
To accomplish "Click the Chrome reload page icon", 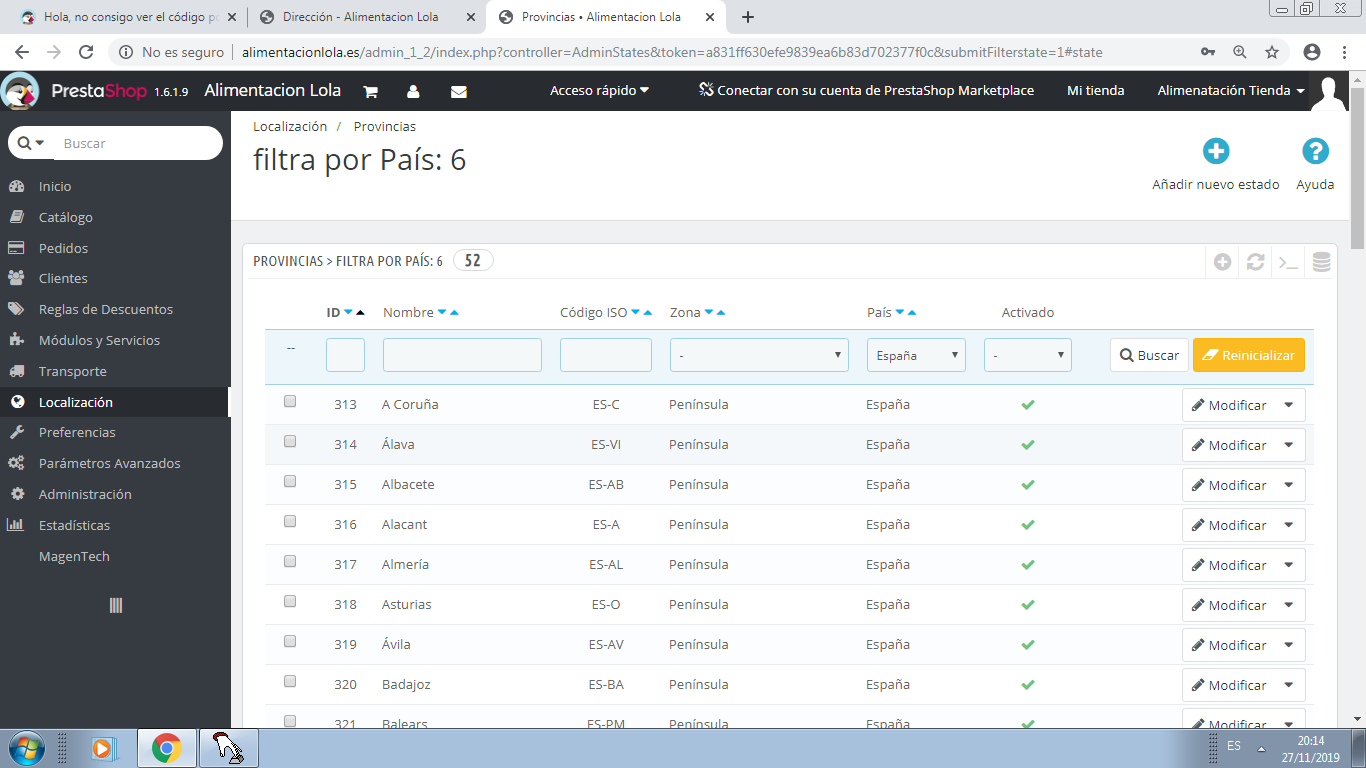I will point(86,52).
